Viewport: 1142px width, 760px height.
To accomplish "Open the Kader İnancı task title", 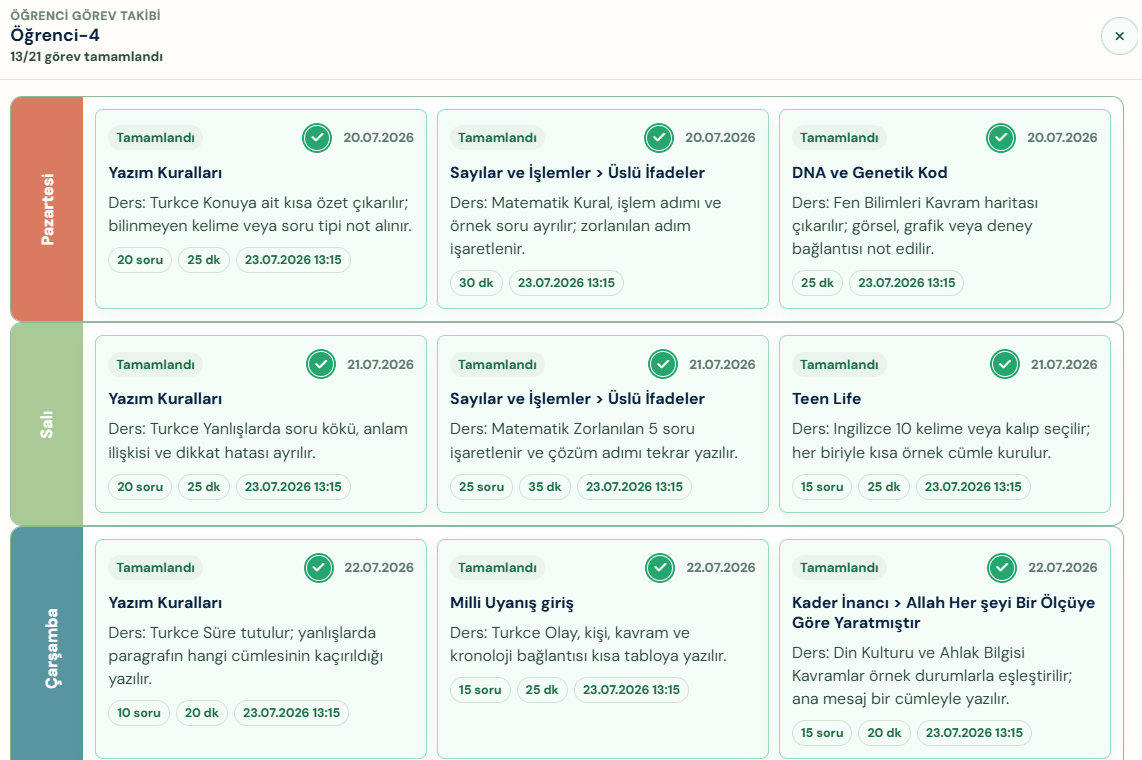I will pyautogui.click(x=943, y=612).
